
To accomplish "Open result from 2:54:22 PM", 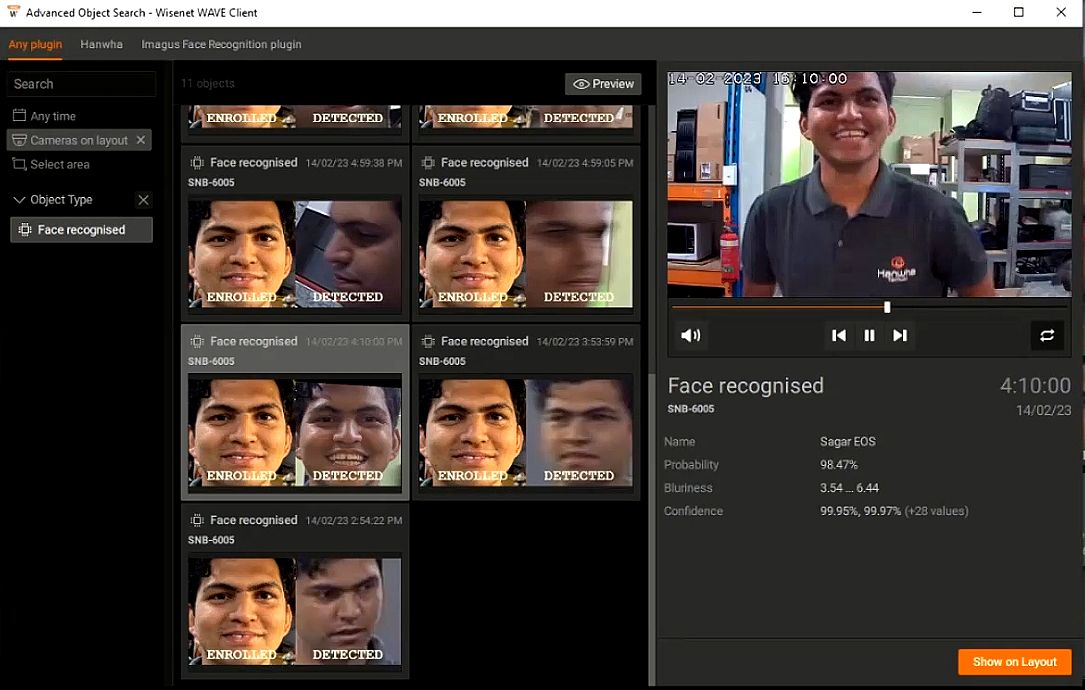I will [x=295, y=591].
